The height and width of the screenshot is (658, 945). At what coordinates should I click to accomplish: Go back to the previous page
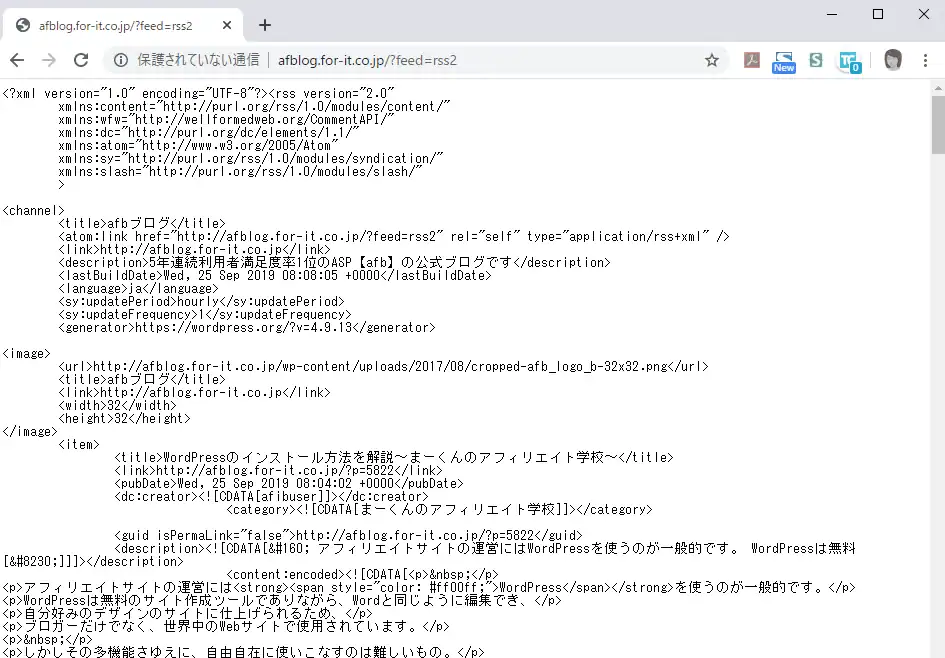pyautogui.click(x=17, y=60)
